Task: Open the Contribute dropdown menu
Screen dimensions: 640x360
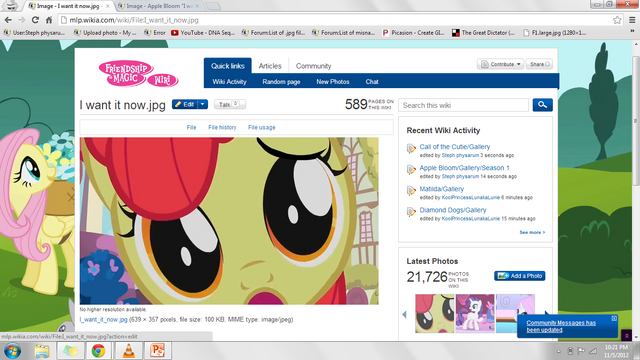Action: [x=500, y=64]
